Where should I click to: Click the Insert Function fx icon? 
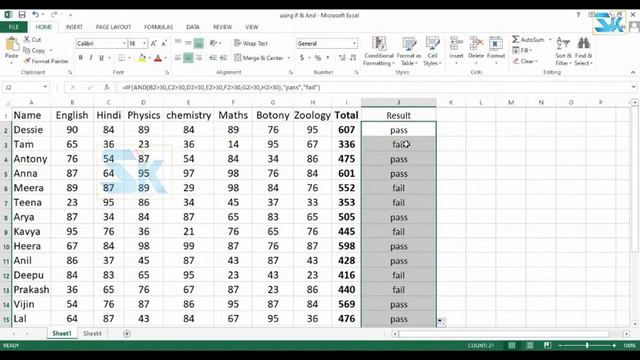(107, 87)
